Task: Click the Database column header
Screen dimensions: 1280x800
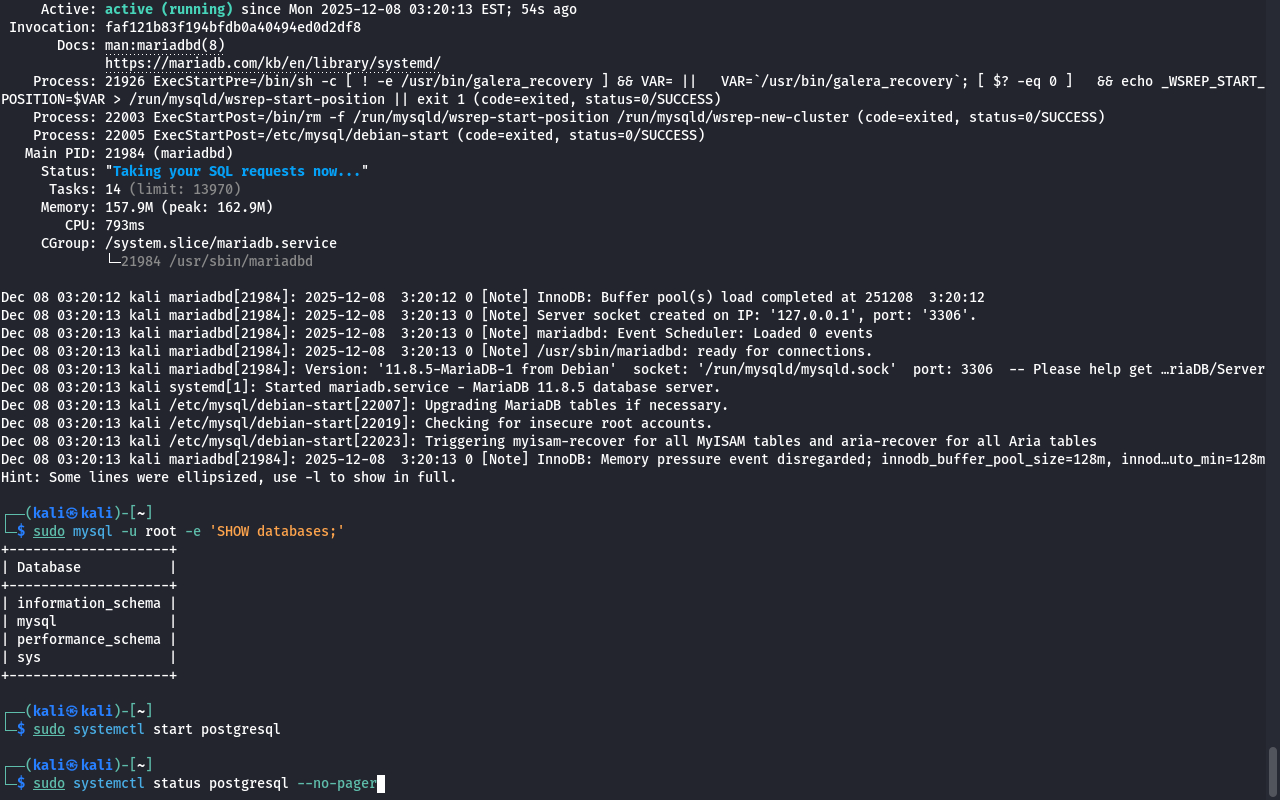Action: pyautogui.click(x=49, y=567)
